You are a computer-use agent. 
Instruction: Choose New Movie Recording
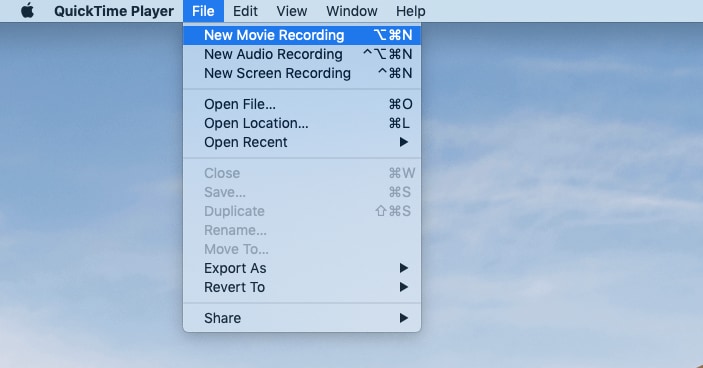tap(302, 35)
